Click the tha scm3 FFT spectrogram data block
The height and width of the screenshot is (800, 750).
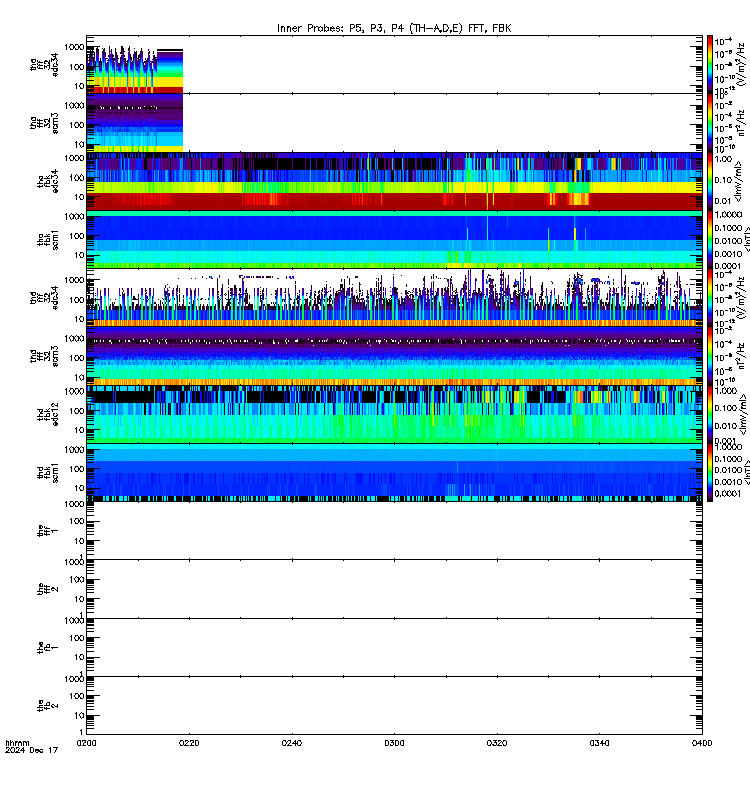coord(135,123)
